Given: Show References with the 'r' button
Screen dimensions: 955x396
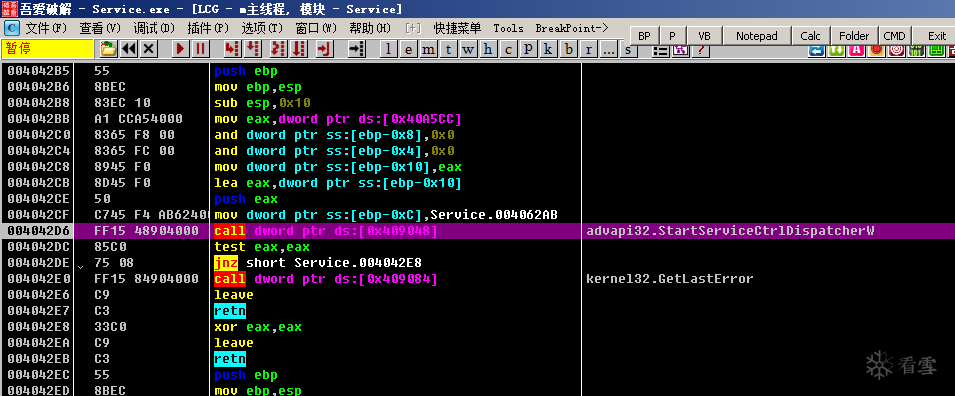Looking at the screenshot, I should [x=588, y=49].
